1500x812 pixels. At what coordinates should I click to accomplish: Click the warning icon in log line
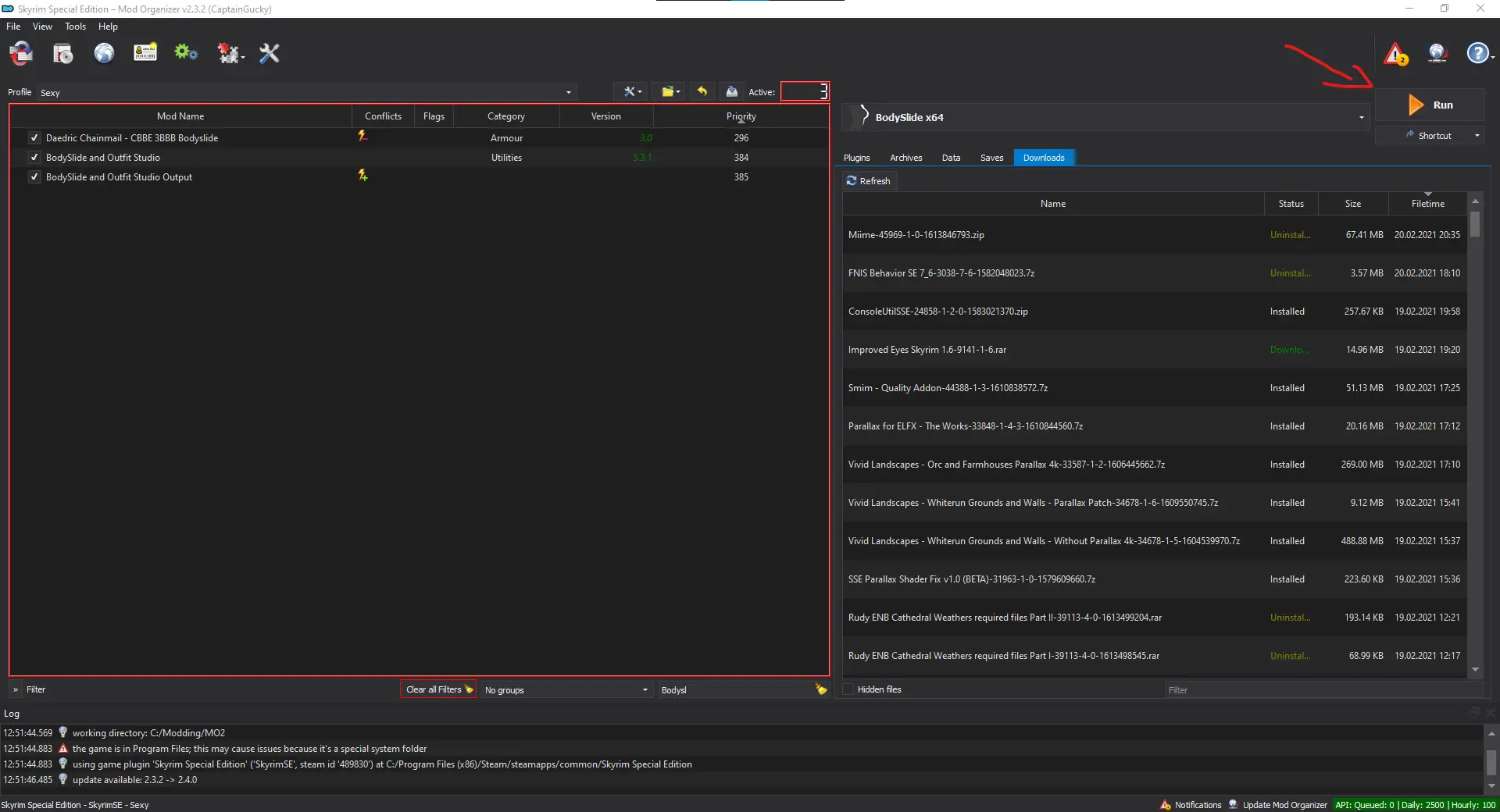[63, 748]
